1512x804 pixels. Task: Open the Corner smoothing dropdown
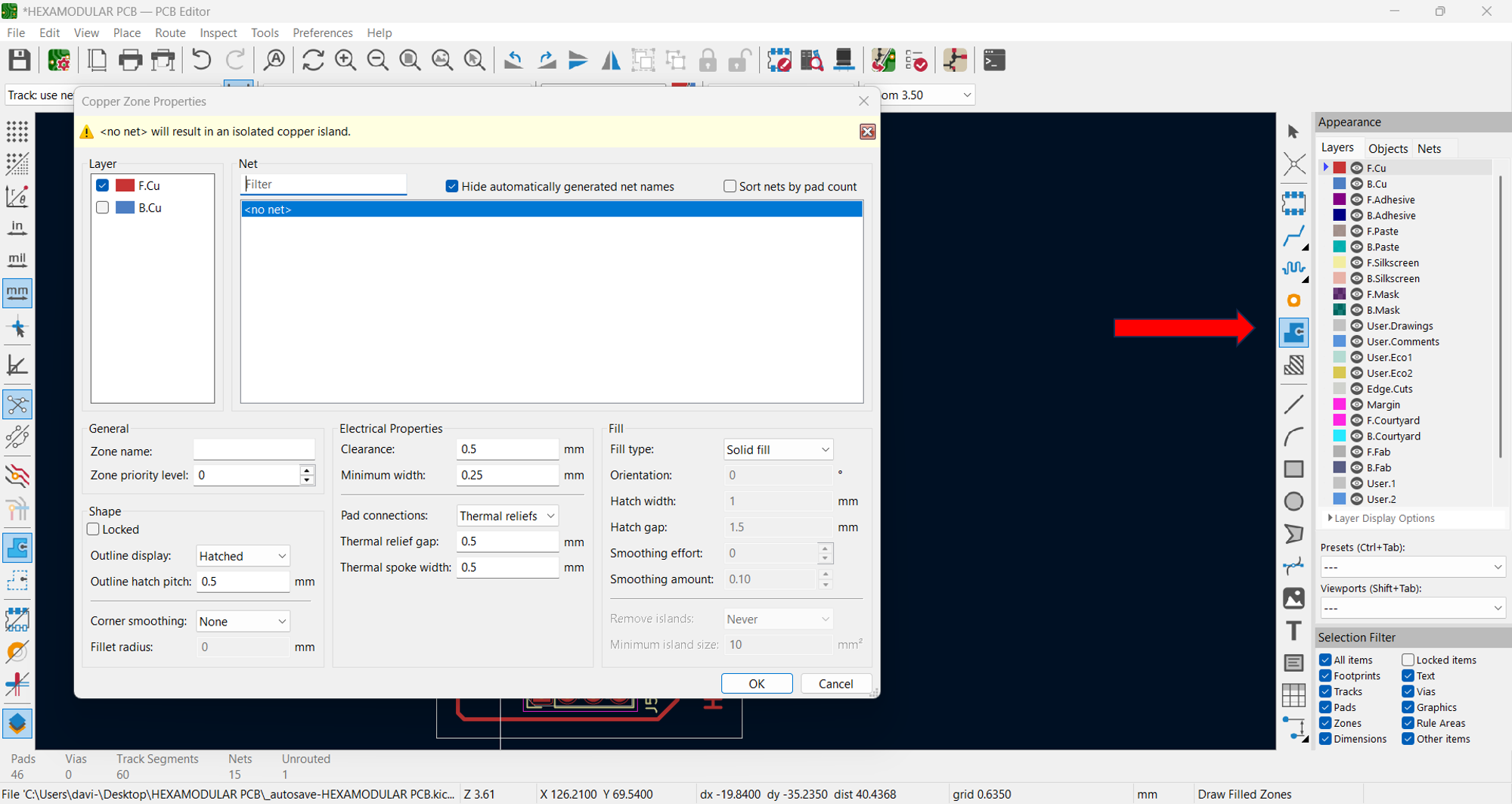[x=243, y=621]
